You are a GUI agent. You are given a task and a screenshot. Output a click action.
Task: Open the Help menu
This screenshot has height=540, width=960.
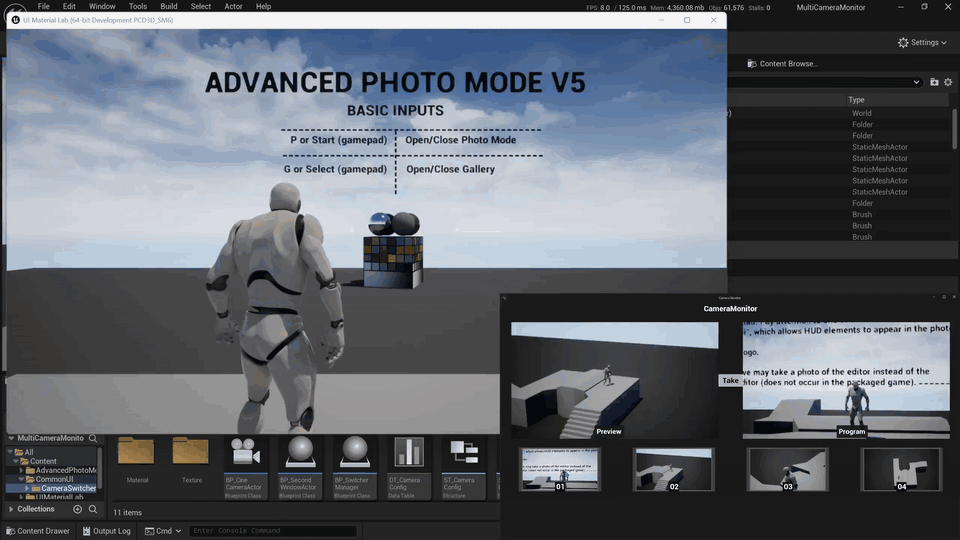click(x=263, y=6)
